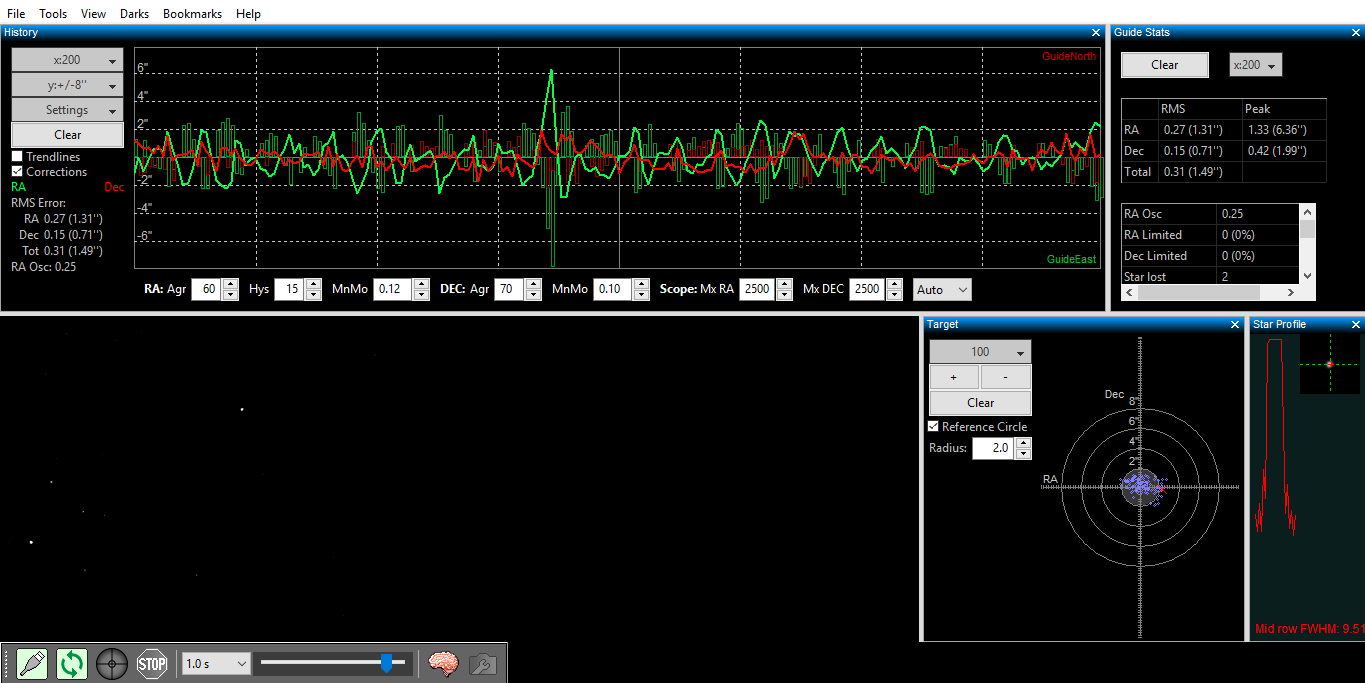The height and width of the screenshot is (683, 1365).
Task: Click the RA Agr value field
Action: click(205, 289)
